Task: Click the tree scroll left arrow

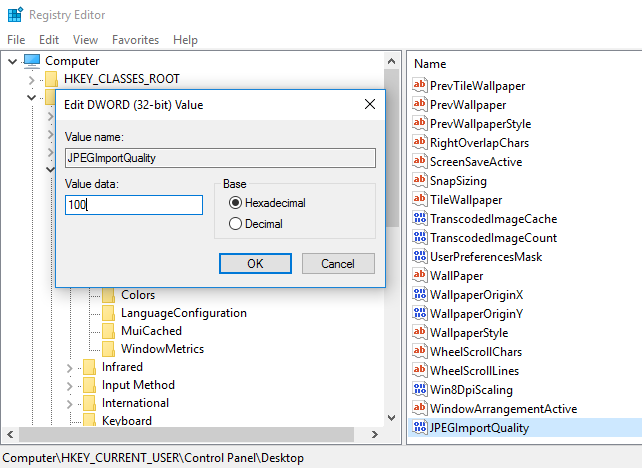Action: 10,434
